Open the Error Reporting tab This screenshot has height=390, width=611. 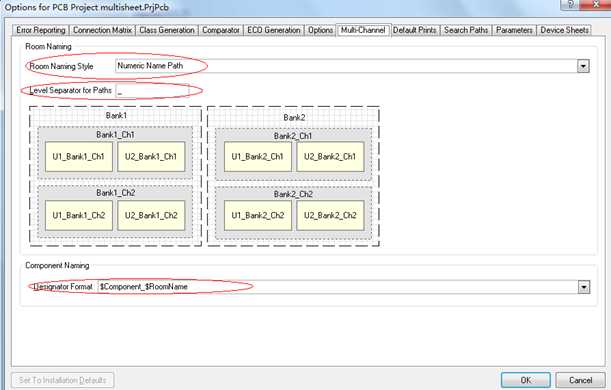click(41, 30)
